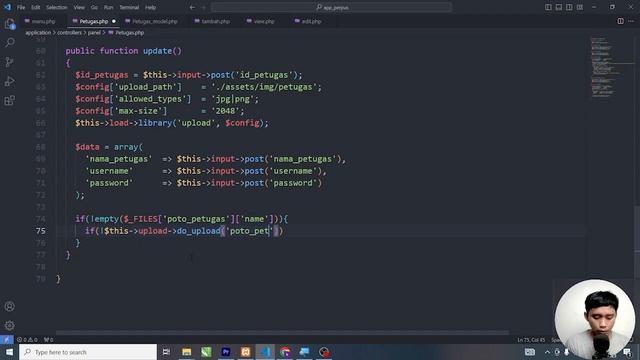Click 'do_upload' on line 75
This screenshot has height=360, width=640.
point(198,231)
